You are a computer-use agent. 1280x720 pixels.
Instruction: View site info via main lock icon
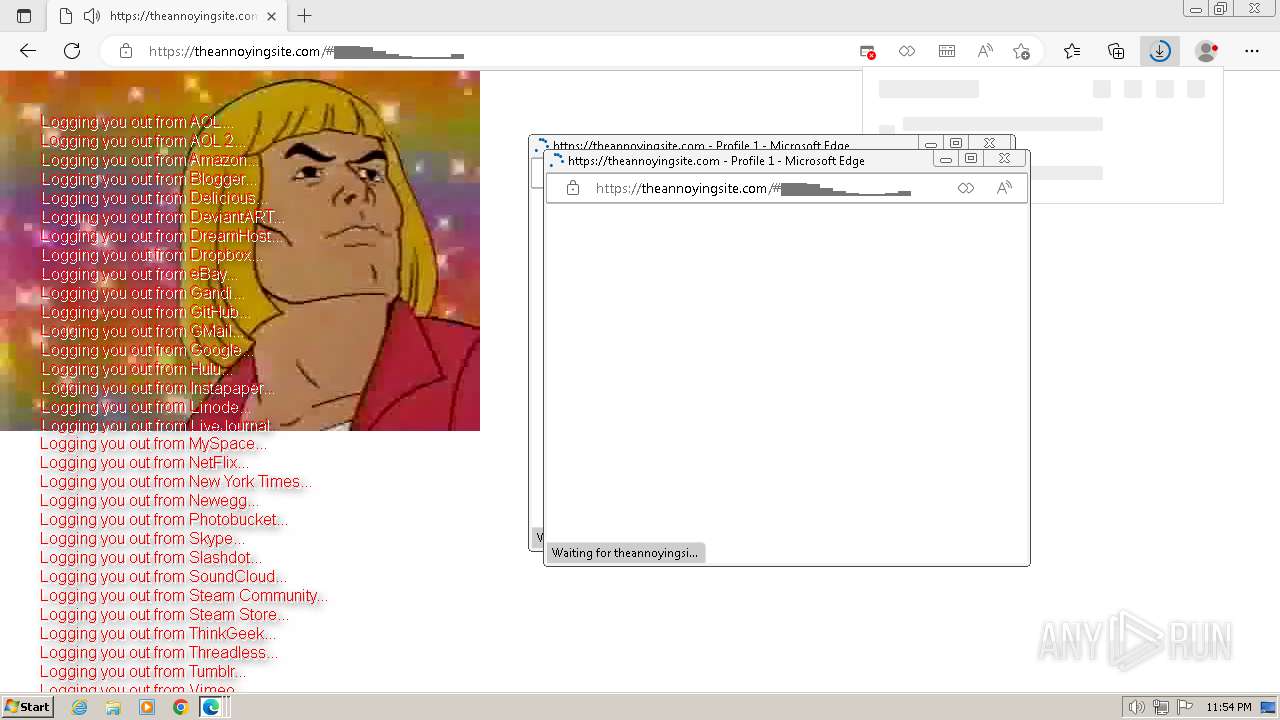pyautogui.click(x=126, y=51)
